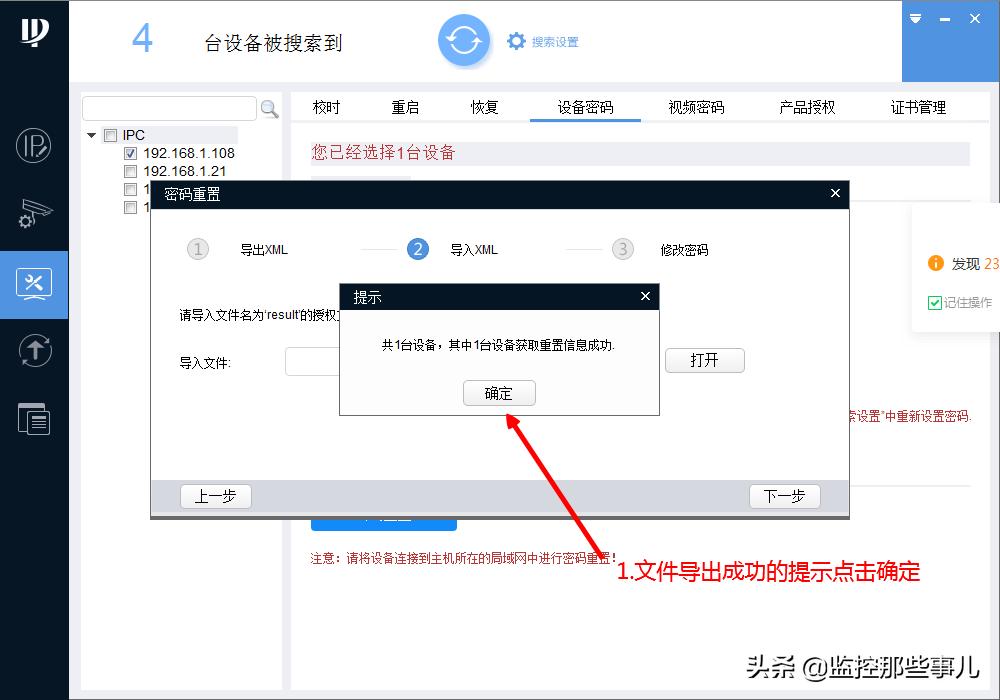Click the 上一步 button
1000x700 pixels.
tap(215, 496)
